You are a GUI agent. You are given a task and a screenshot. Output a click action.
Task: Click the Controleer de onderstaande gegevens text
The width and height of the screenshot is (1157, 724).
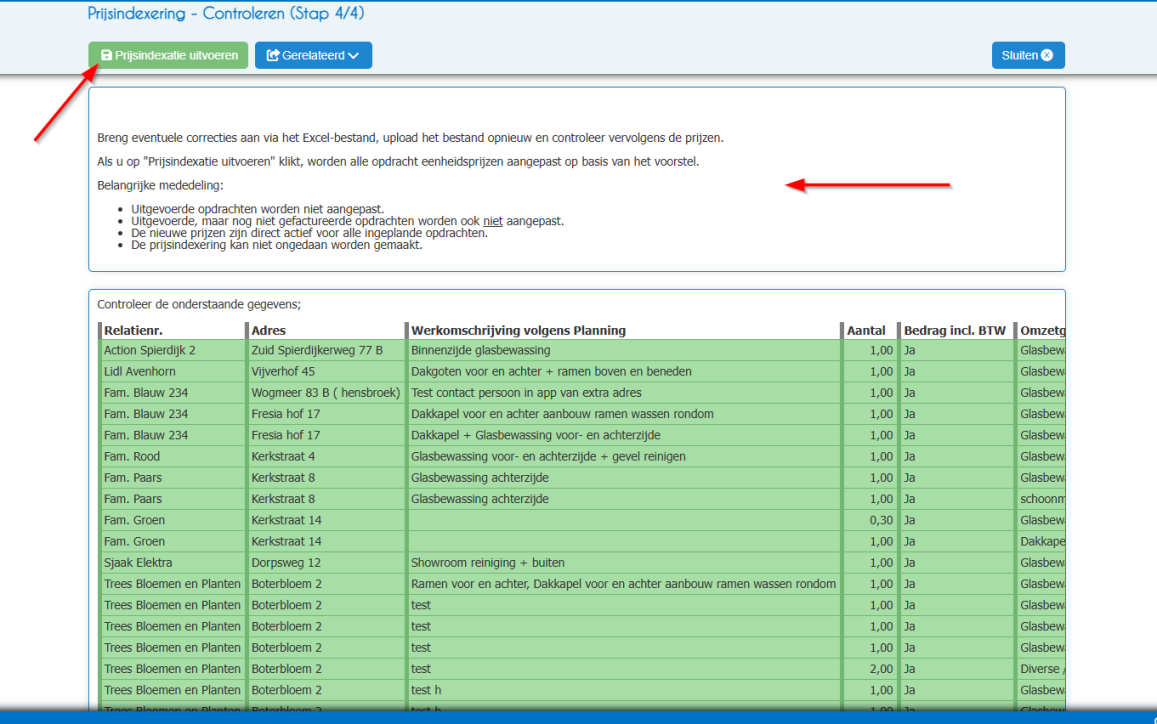(199, 305)
